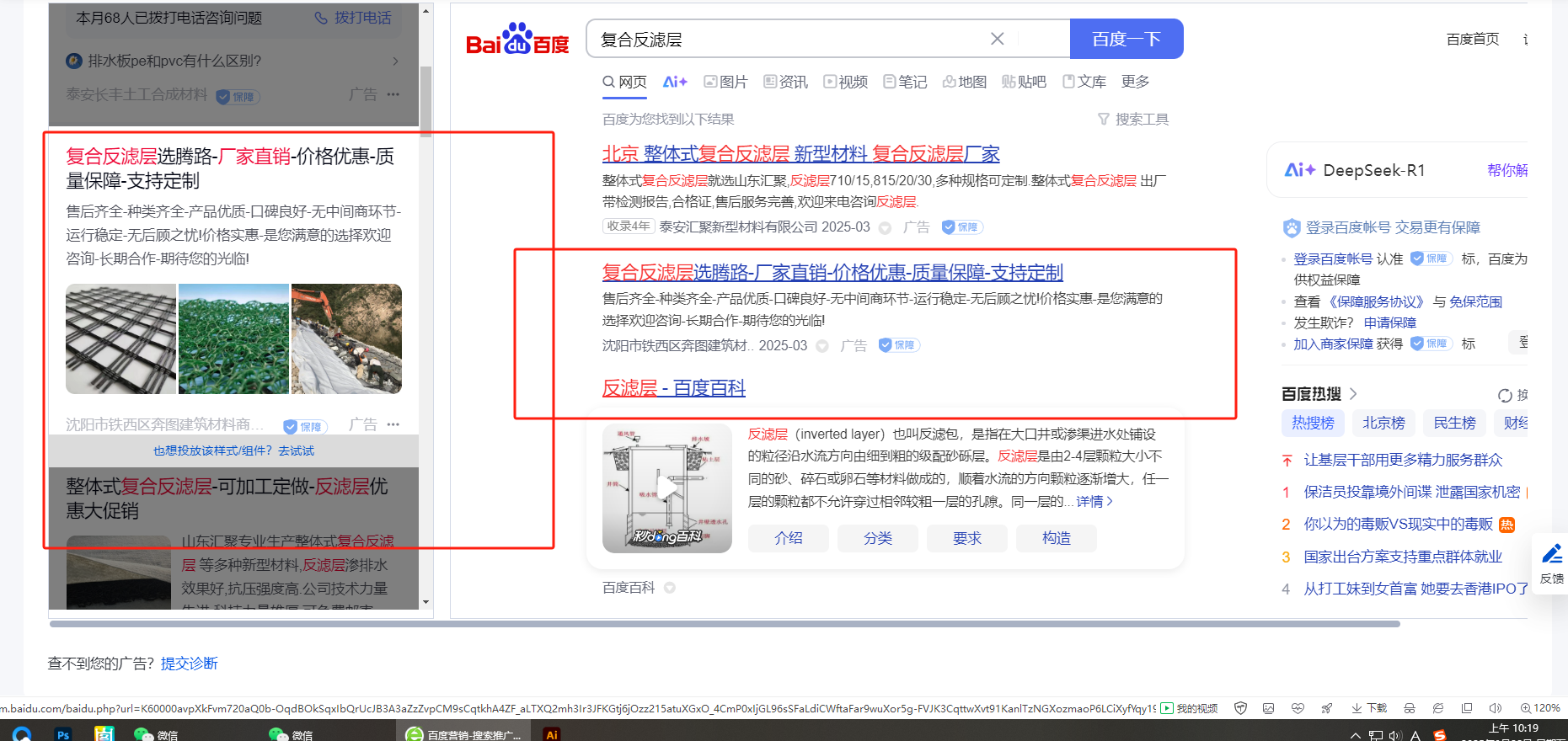Open 我的视频 in the status bar
The height and width of the screenshot is (741, 1568).
coord(1190,708)
